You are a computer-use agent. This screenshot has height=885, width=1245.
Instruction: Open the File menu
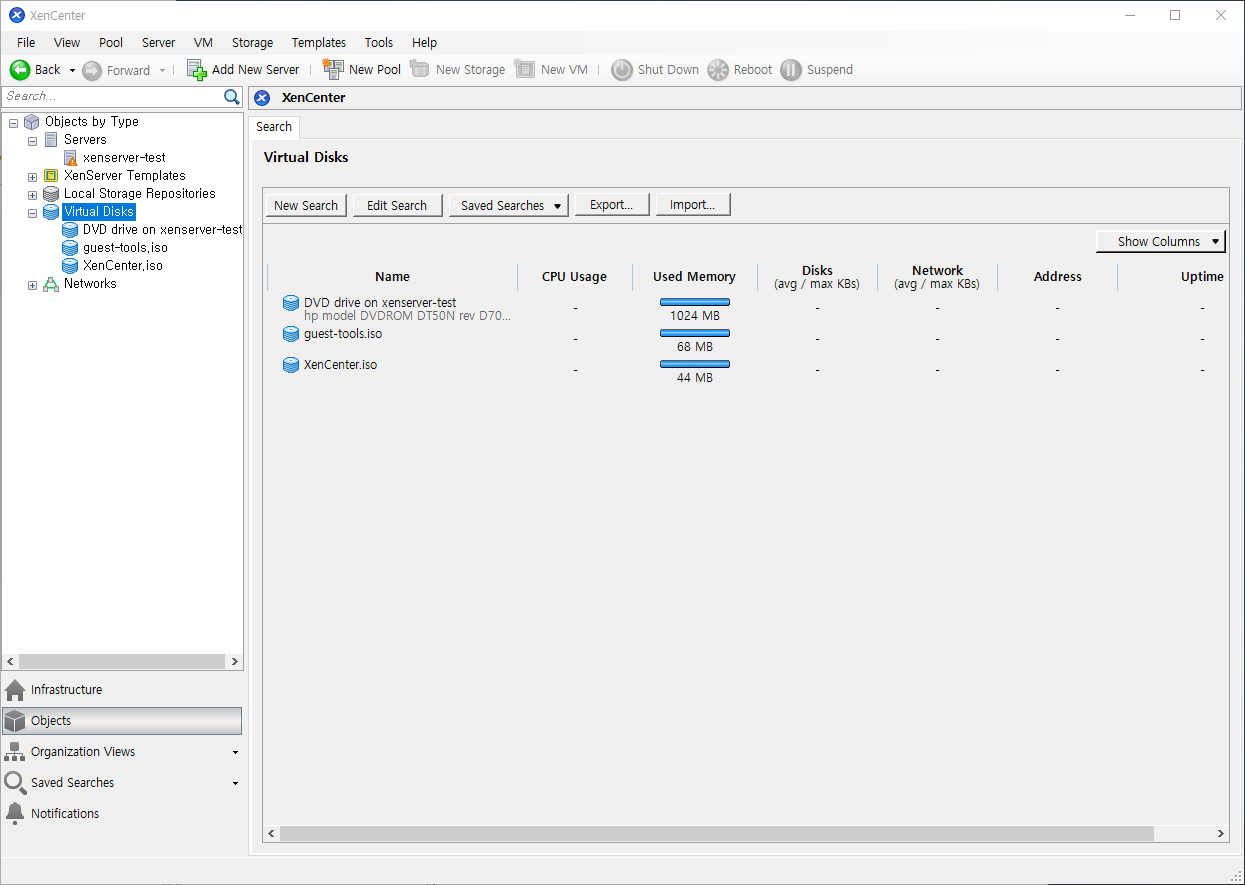[x=26, y=43]
